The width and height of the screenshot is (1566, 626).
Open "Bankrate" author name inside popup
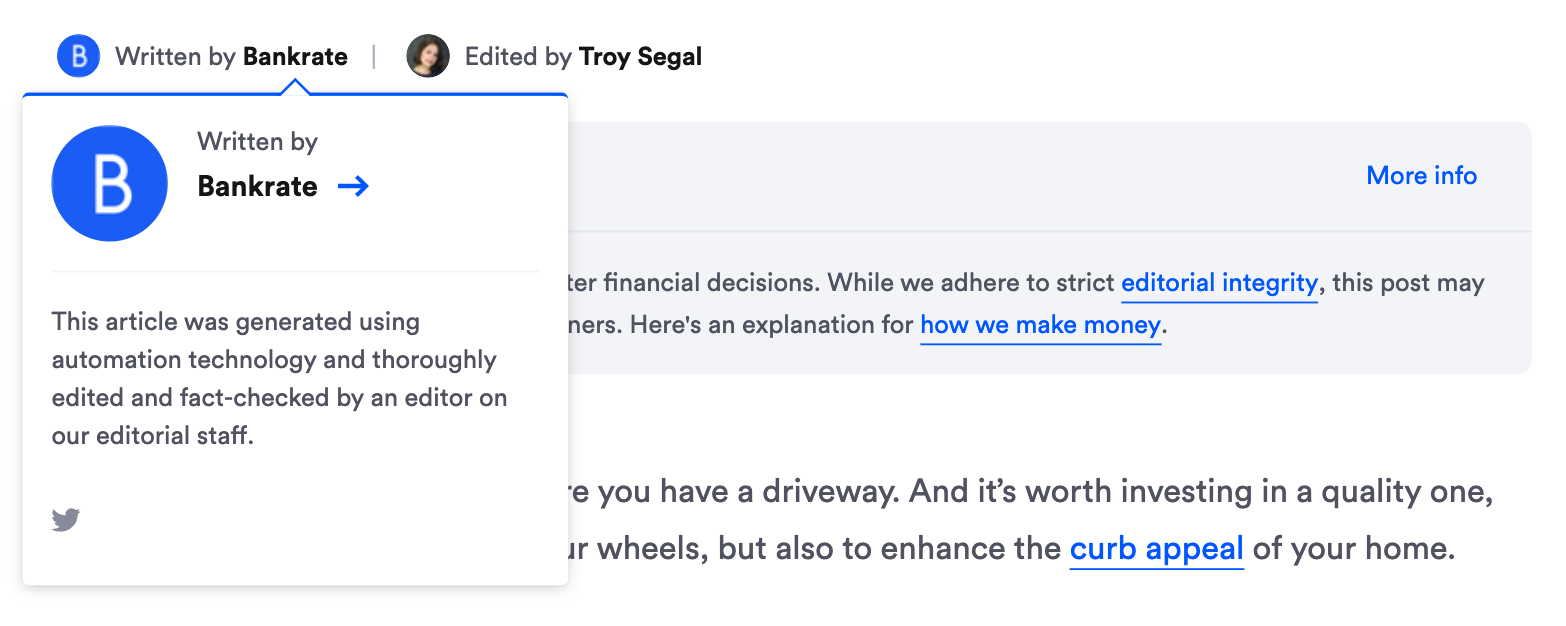point(257,187)
